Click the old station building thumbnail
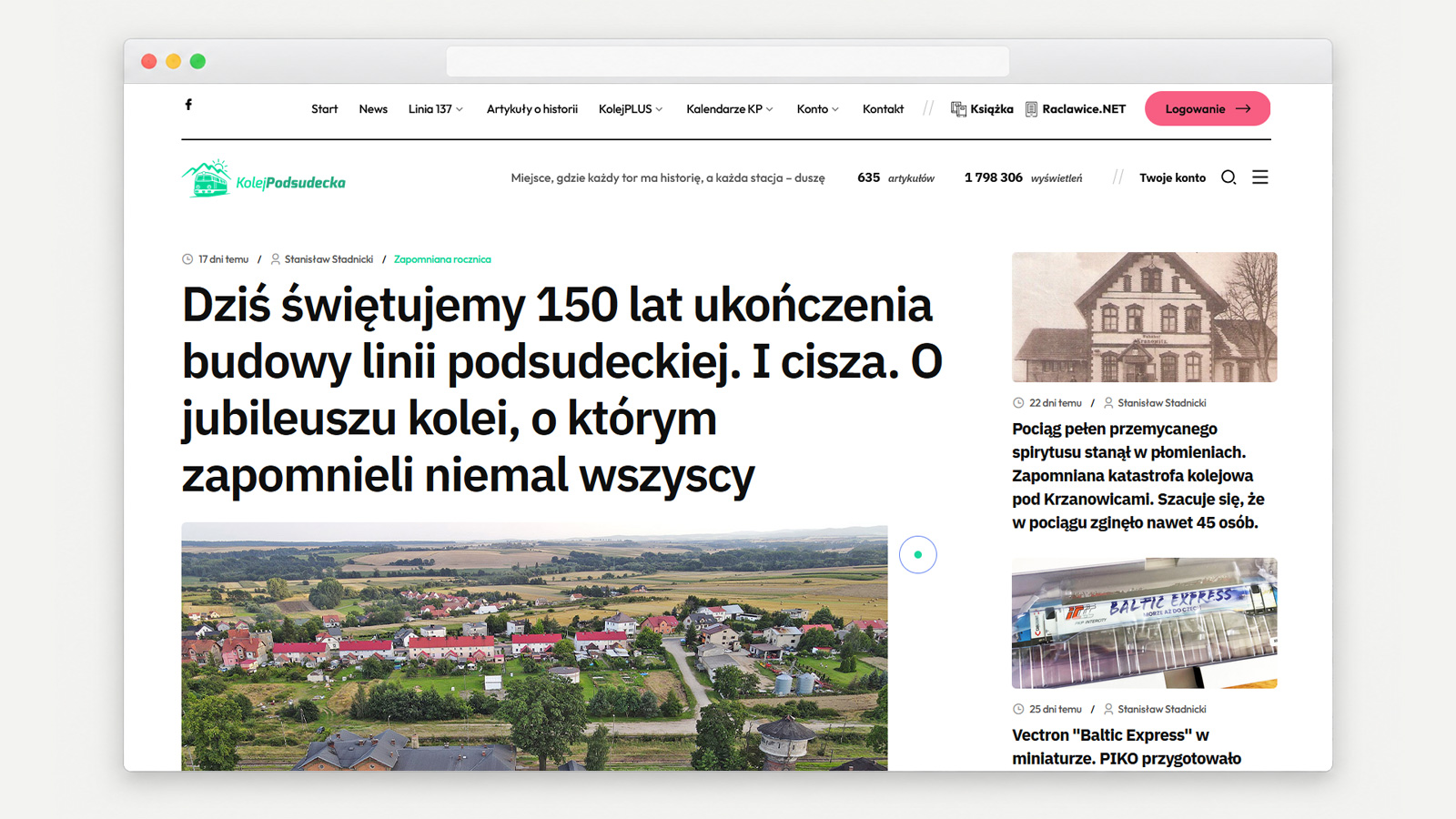 pos(1145,317)
